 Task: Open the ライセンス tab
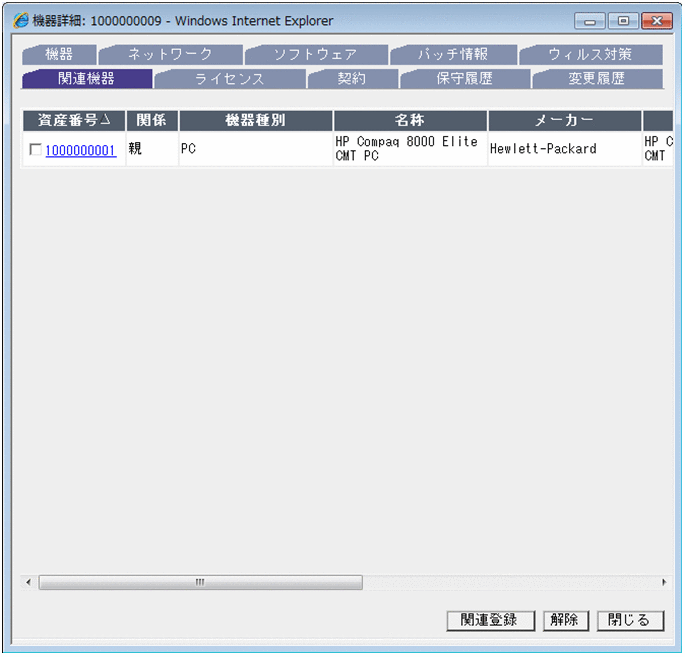(x=230, y=79)
